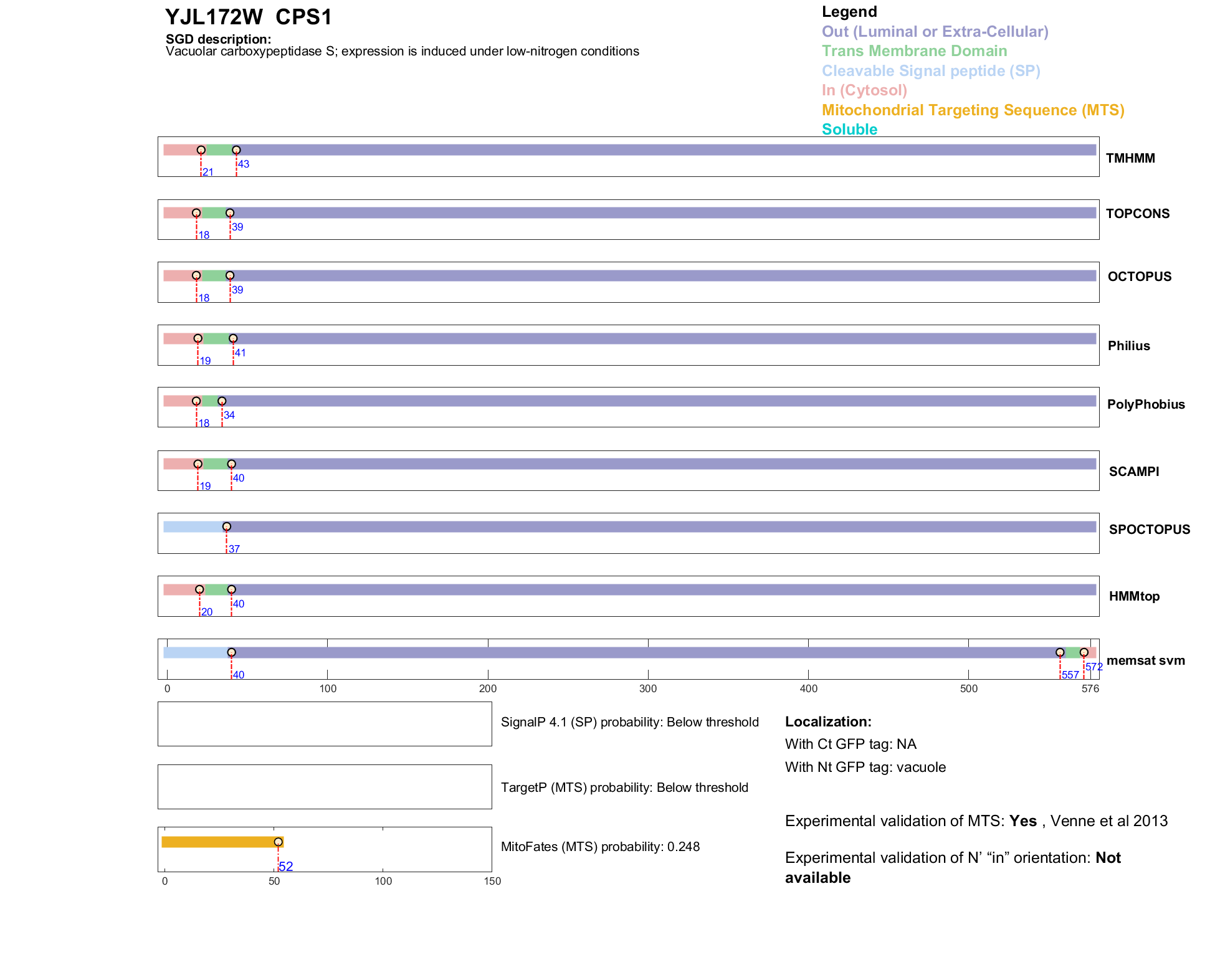Screen dimensions: 1215x980
Task: Click the empty SignalP 4.1 probability box
Action: point(325,724)
